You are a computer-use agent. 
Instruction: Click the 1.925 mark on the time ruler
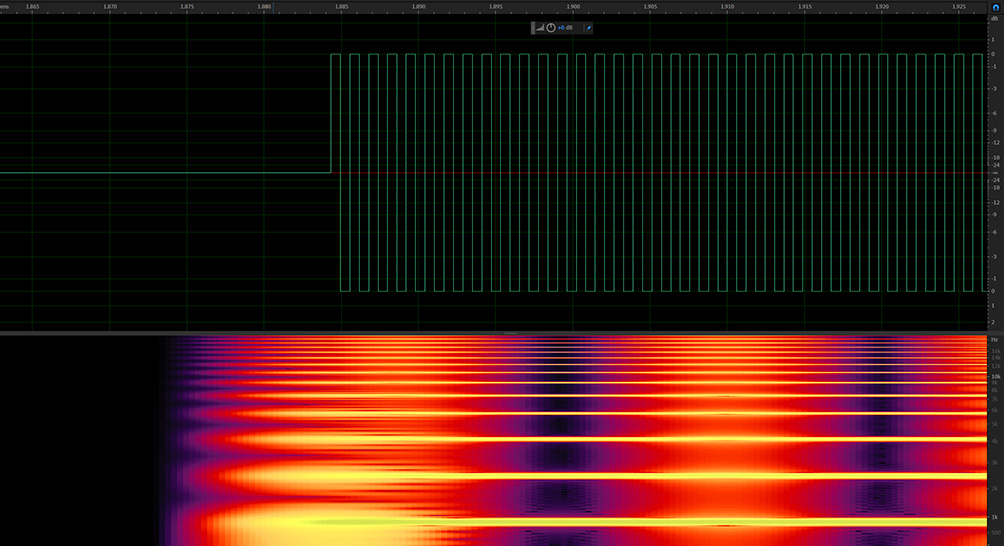coord(958,6)
